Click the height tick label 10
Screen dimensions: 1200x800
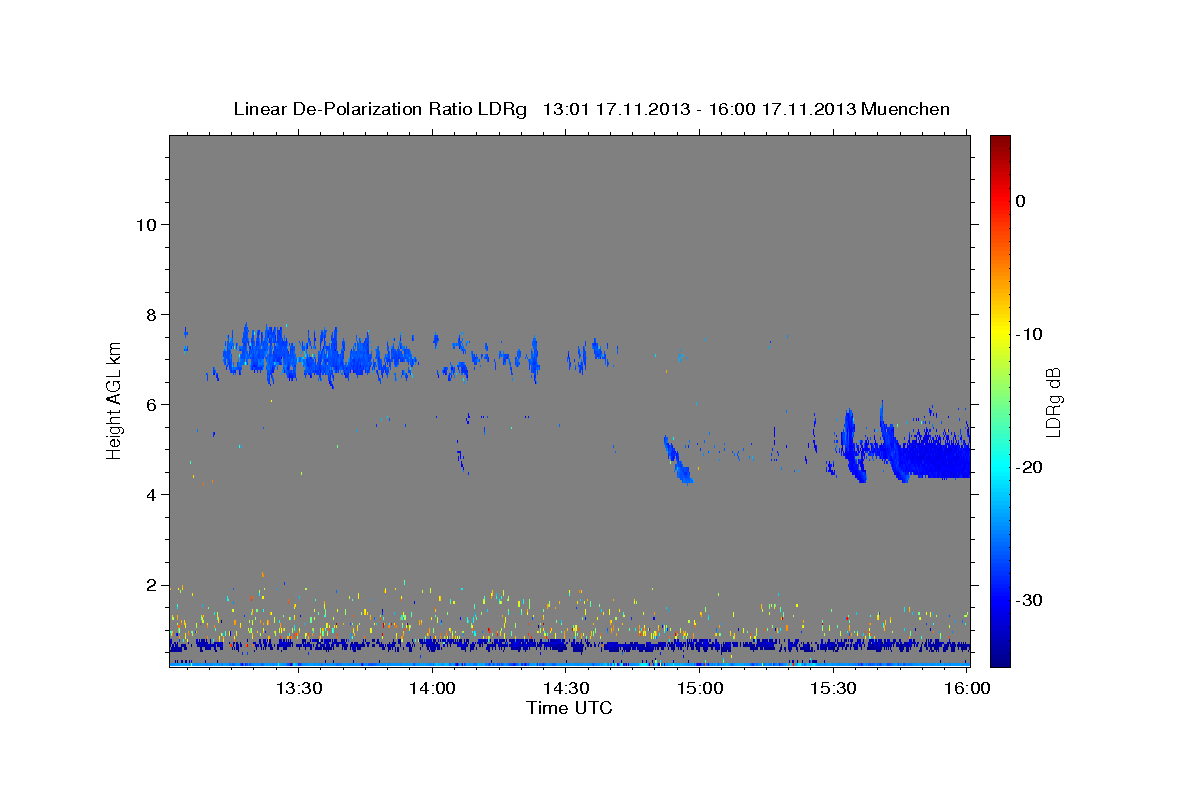[x=146, y=224]
